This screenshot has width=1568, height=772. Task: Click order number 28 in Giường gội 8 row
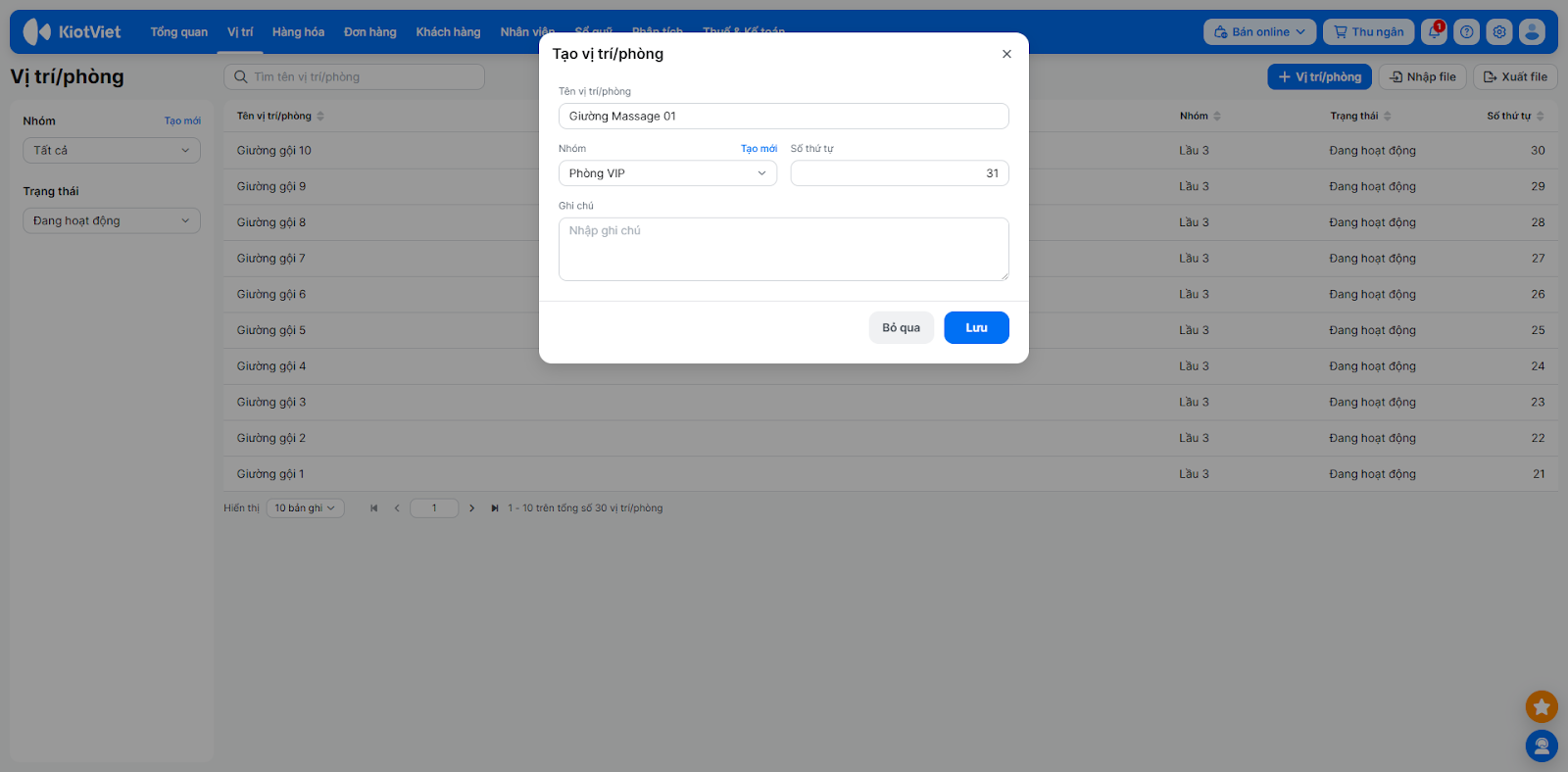(x=1539, y=222)
